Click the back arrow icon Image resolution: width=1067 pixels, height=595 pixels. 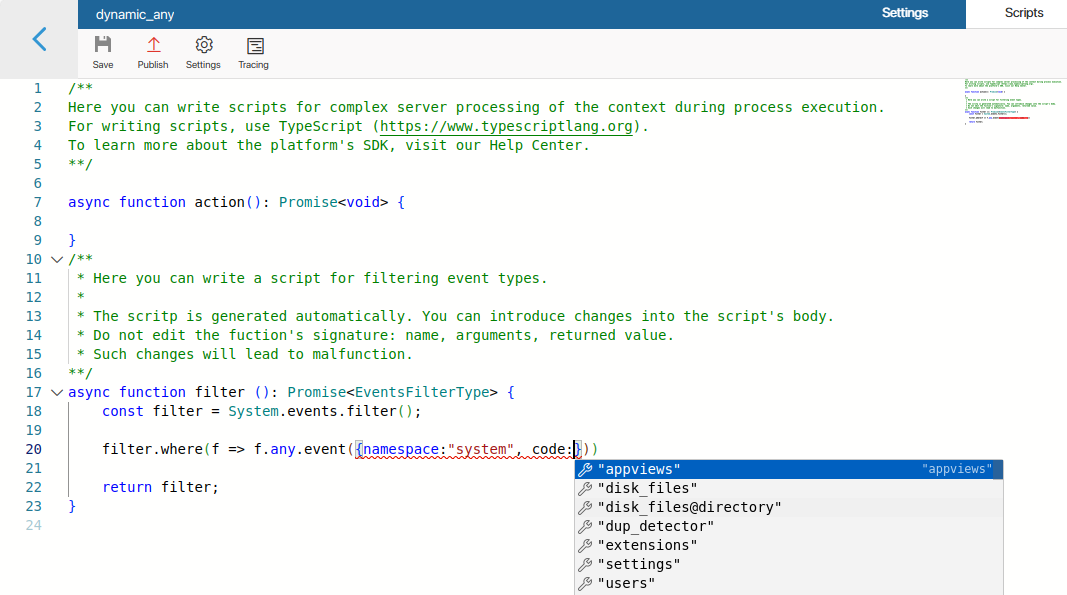[x=39, y=40]
